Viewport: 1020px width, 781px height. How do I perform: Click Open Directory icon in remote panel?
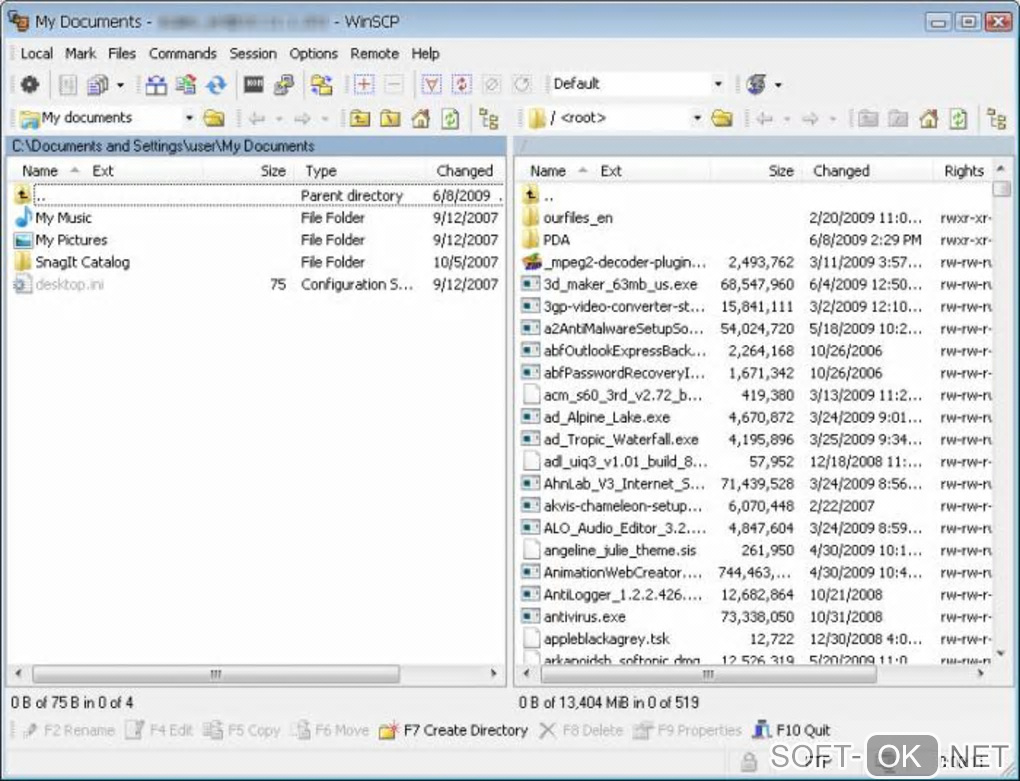click(x=722, y=118)
